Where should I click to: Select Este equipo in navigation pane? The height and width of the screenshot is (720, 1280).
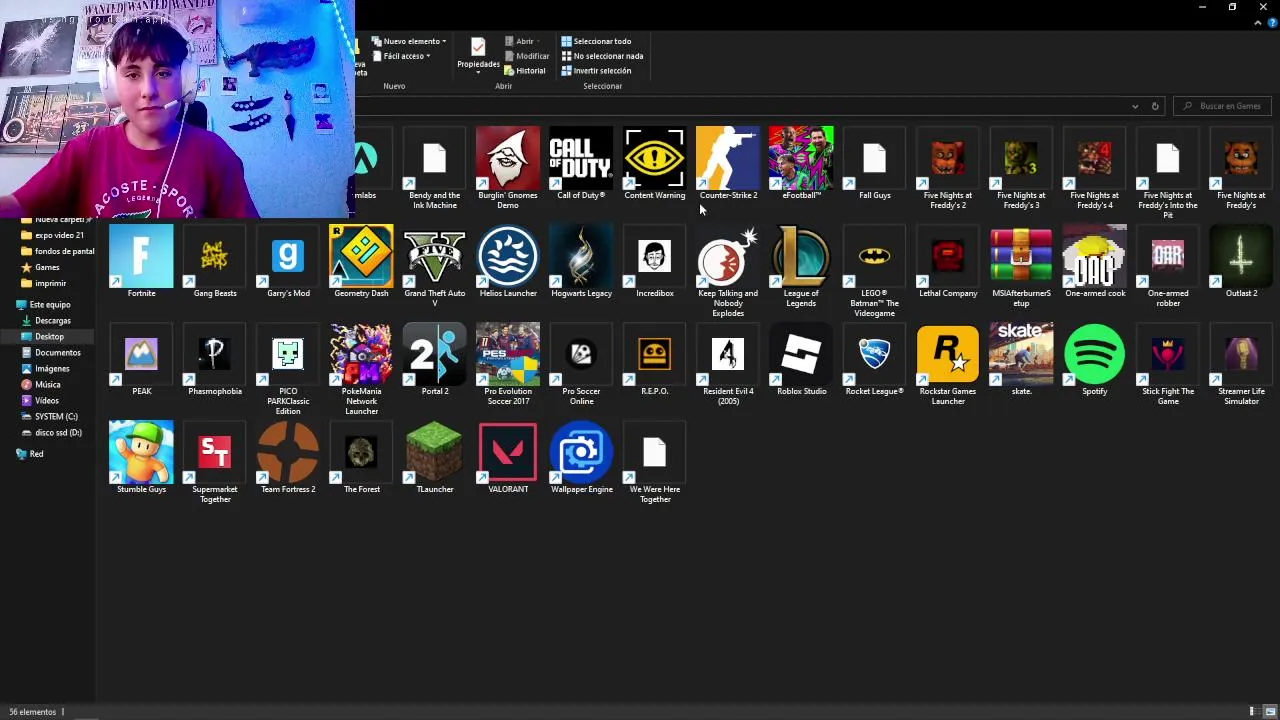(x=43, y=304)
